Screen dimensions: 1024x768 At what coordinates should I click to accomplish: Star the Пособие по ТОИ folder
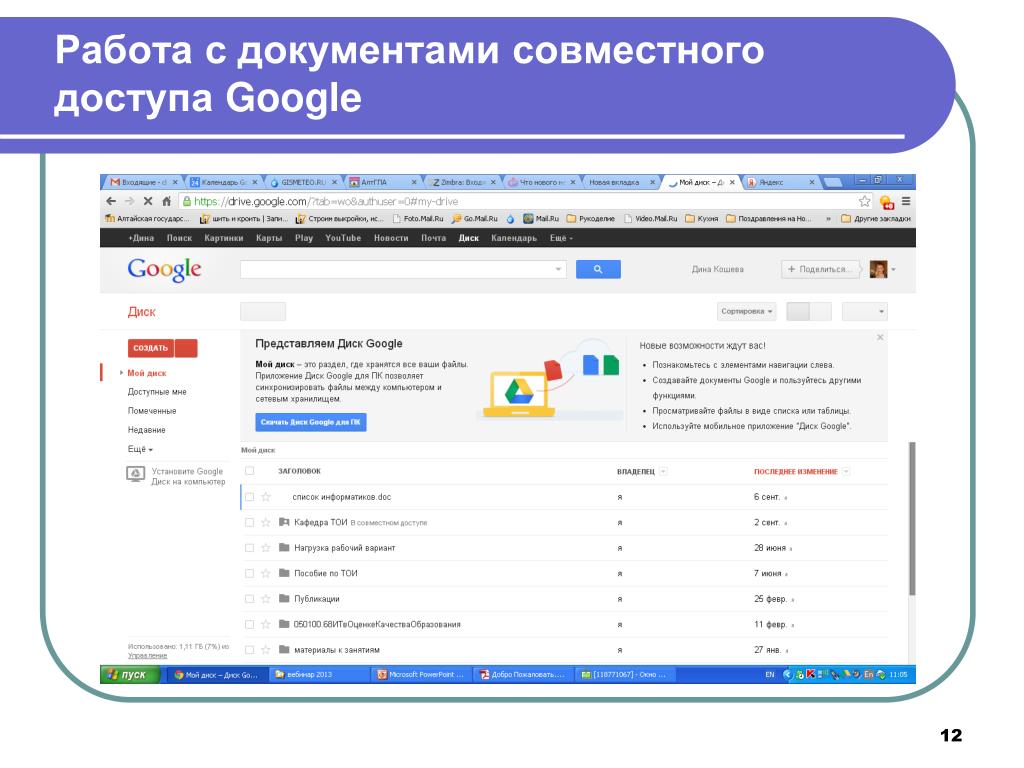click(x=266, y=573)
